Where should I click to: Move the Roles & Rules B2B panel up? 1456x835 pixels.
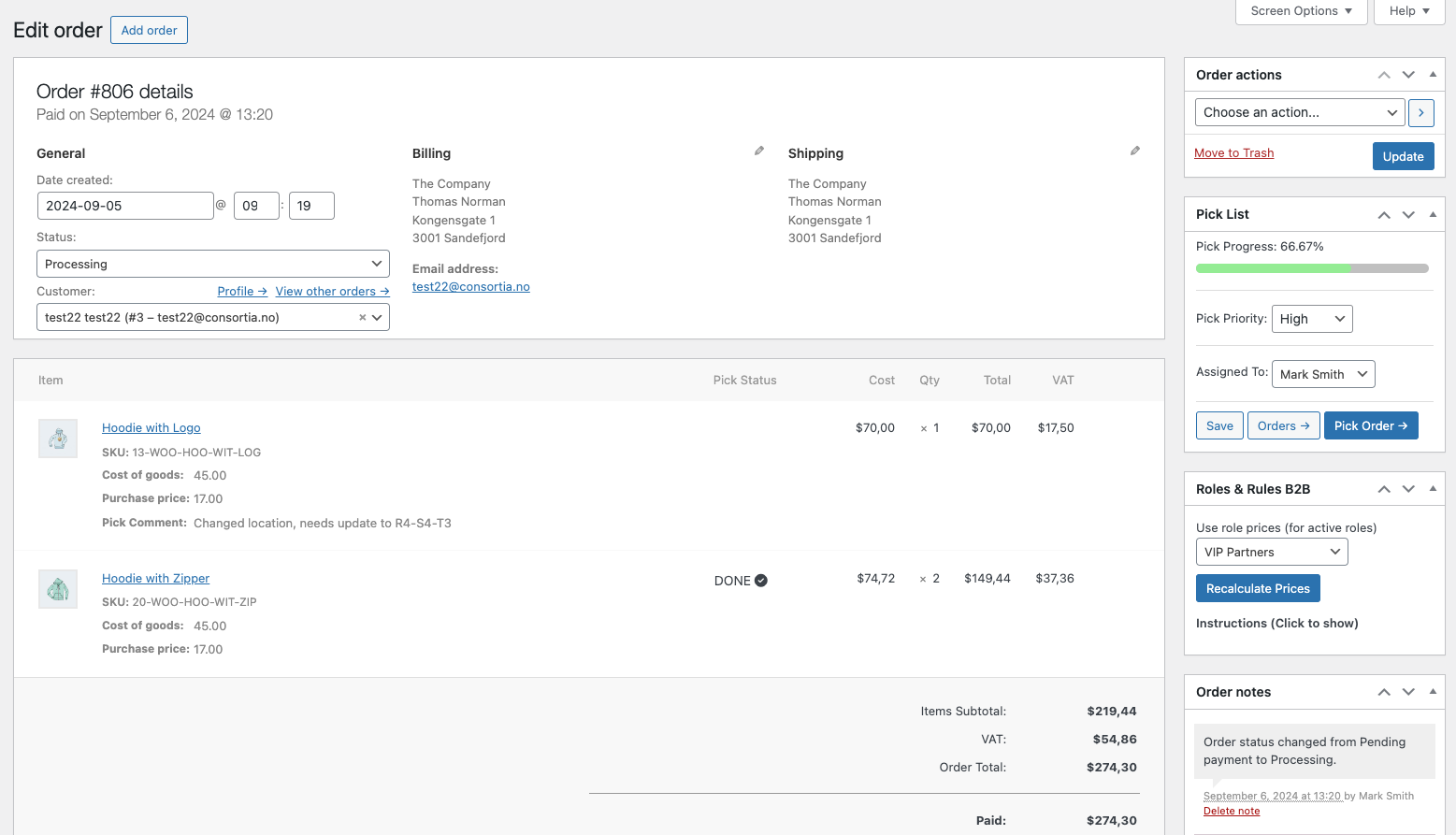(1383, 488)
